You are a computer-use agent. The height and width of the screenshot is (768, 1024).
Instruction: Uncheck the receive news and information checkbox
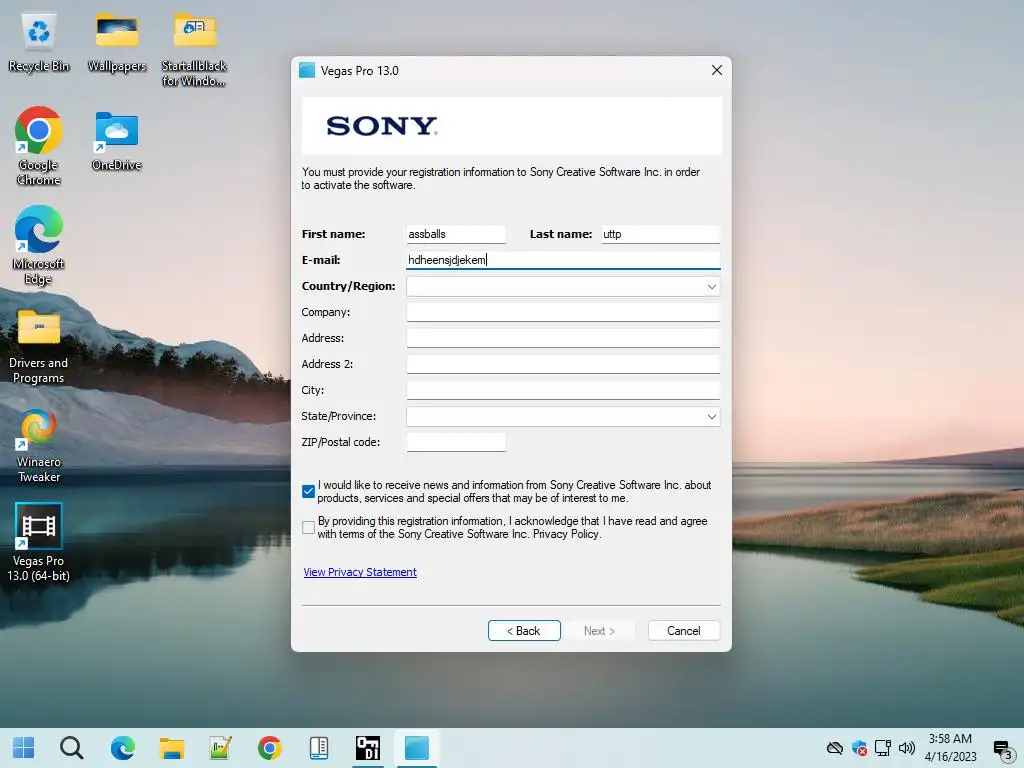[308, 491]
